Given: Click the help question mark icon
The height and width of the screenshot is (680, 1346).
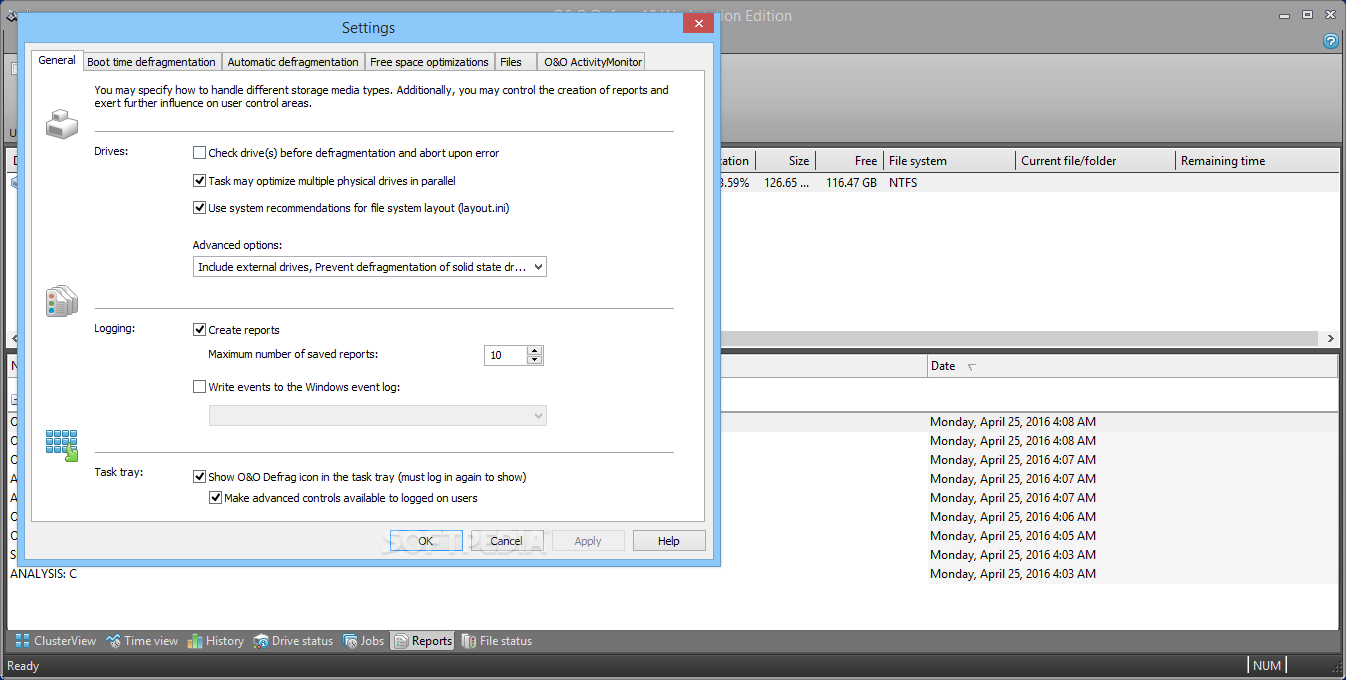Looking at the screenshot, I should pos(1330,41).
